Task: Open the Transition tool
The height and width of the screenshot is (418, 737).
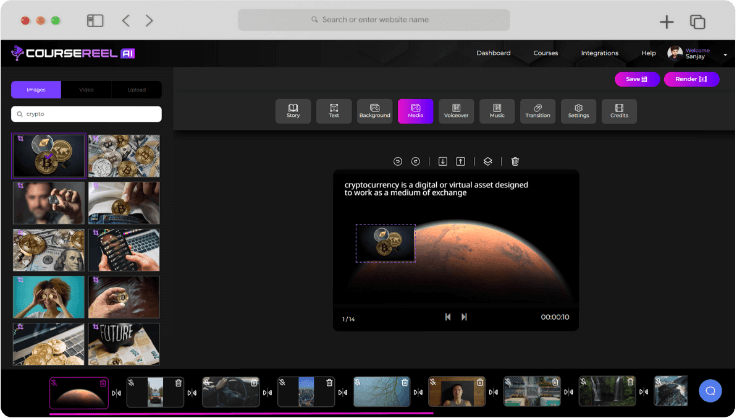Action: pyautogui.click(x=538, y=111)
